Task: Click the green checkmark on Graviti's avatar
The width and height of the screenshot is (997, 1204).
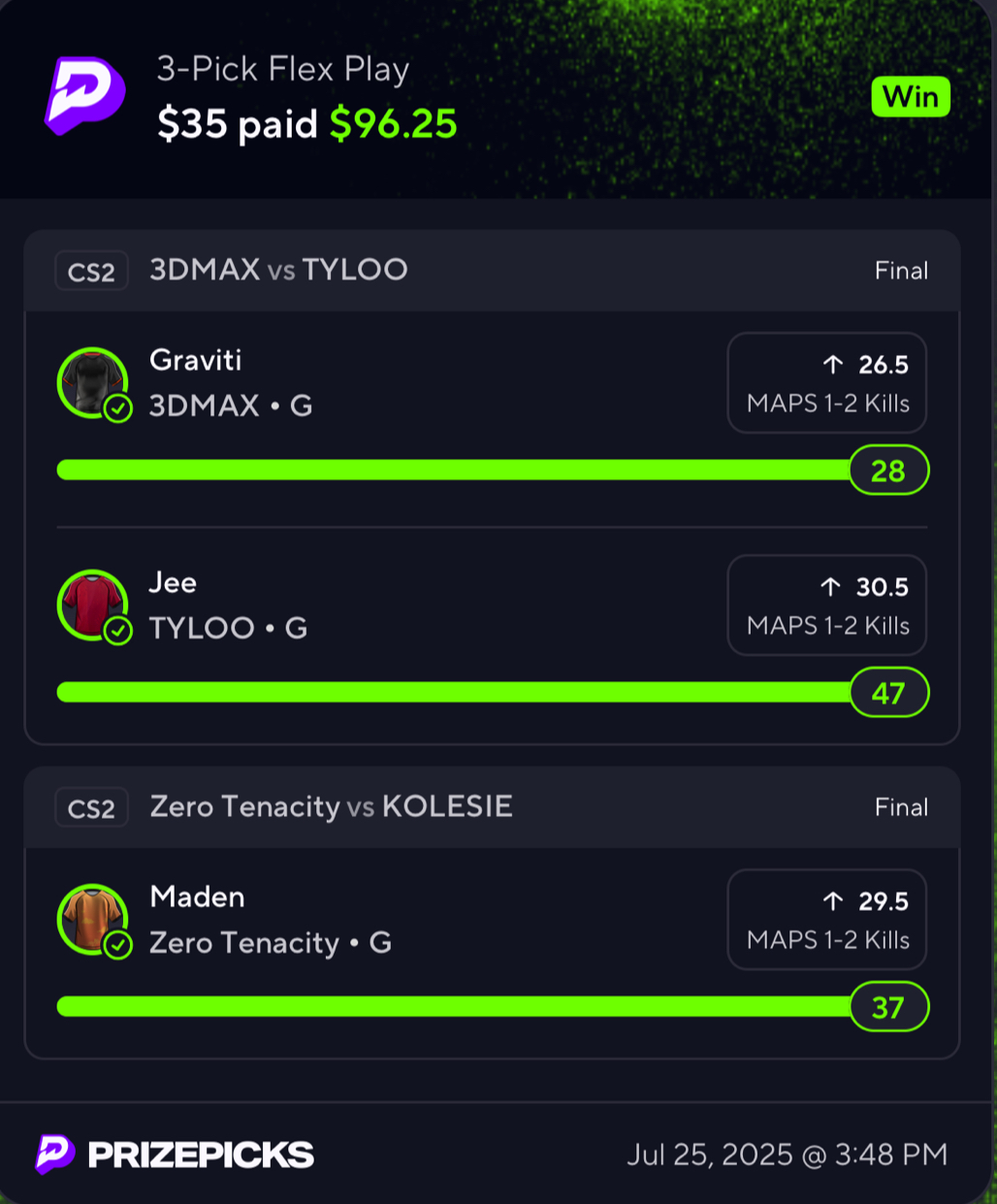Action: [118, 408]
